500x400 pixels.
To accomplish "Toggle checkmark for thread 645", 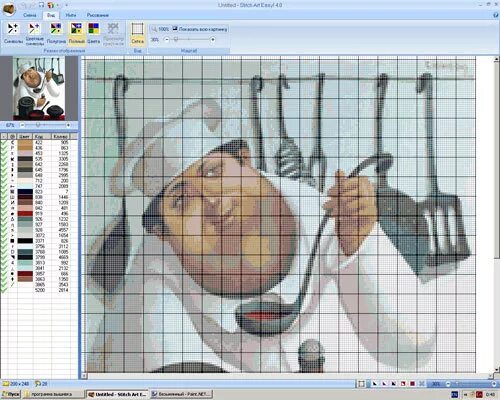I will [x=4, y=170].
